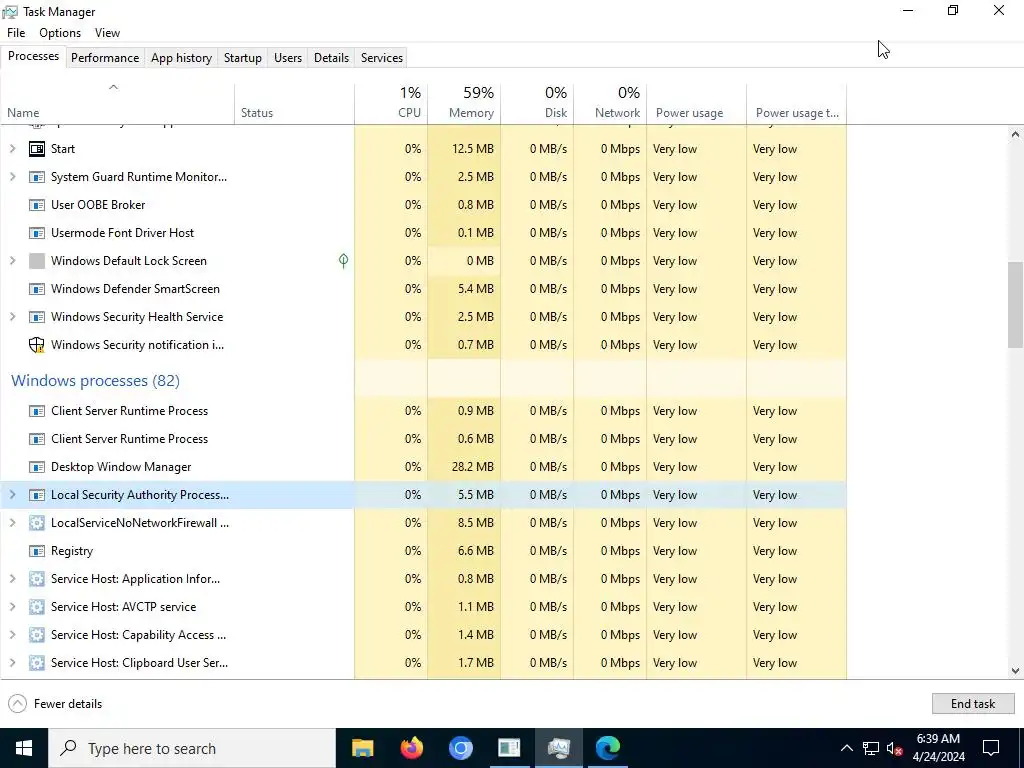Click the End task button
This screenshot has width=1024, height=768.
point(973,704)
